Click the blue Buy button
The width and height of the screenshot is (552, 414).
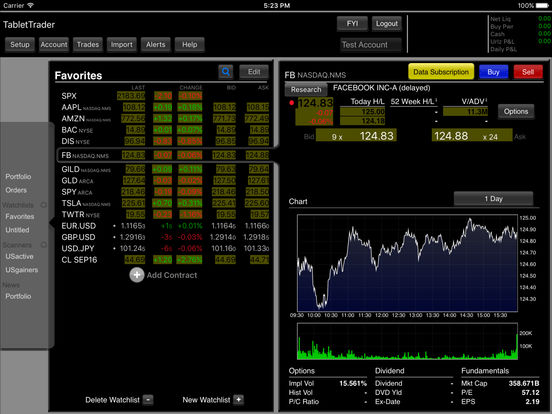(x=493, y=72)
